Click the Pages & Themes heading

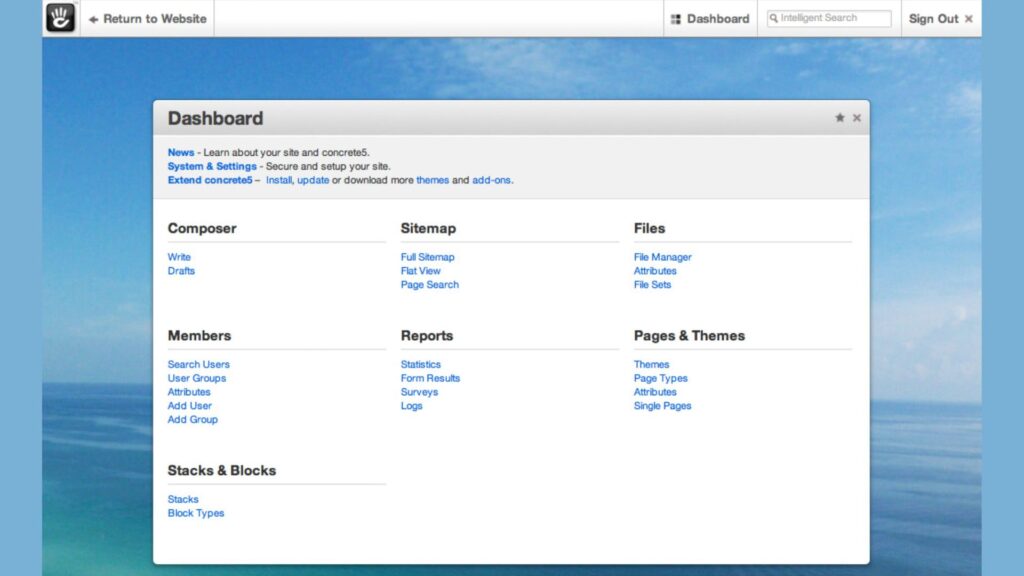click(x=689, y=335)
